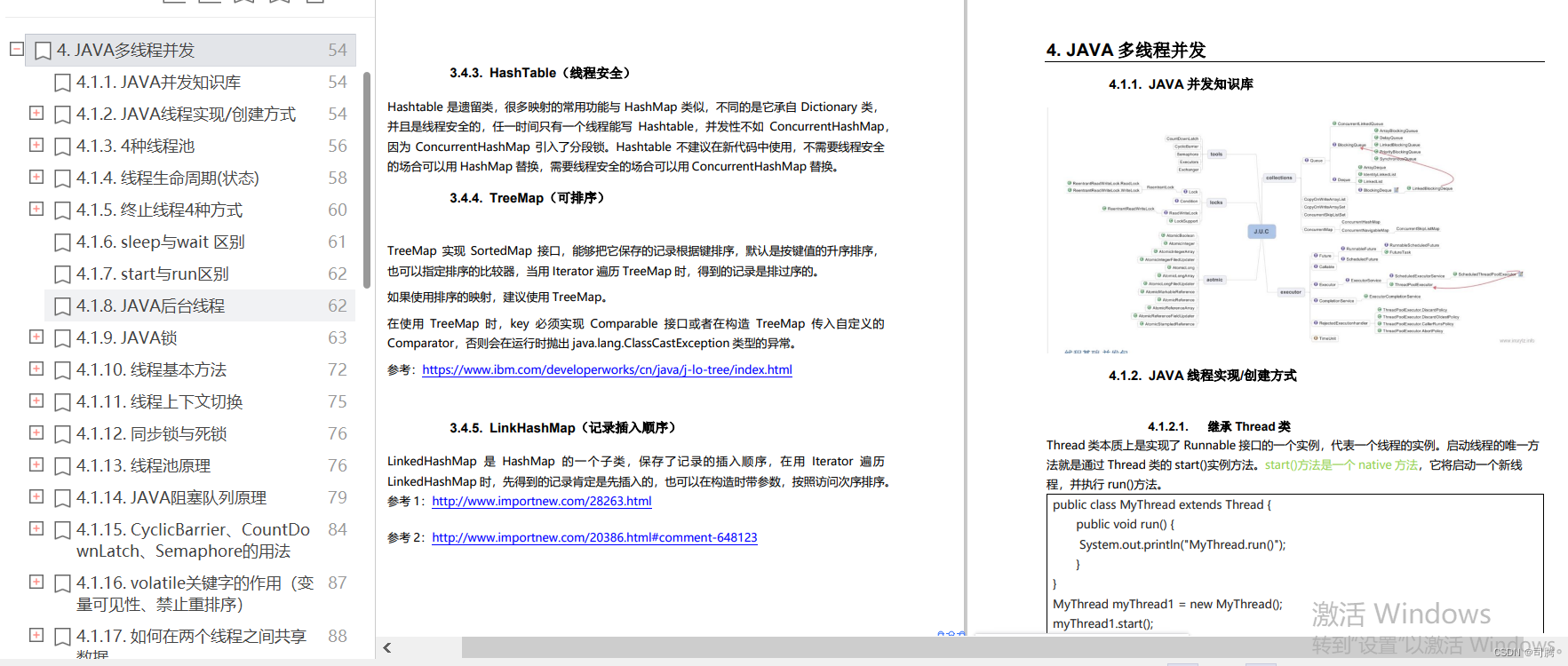The image size is (1568, 666).
Task: Click page title 4. JAVA 多线程并发
Action: coord(1126,50)
